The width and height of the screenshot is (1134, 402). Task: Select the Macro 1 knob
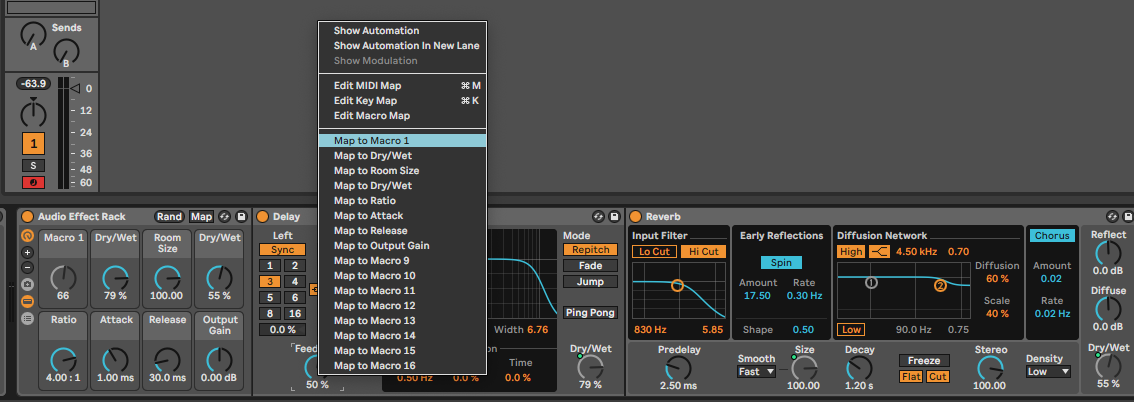[x=64, y=278]
